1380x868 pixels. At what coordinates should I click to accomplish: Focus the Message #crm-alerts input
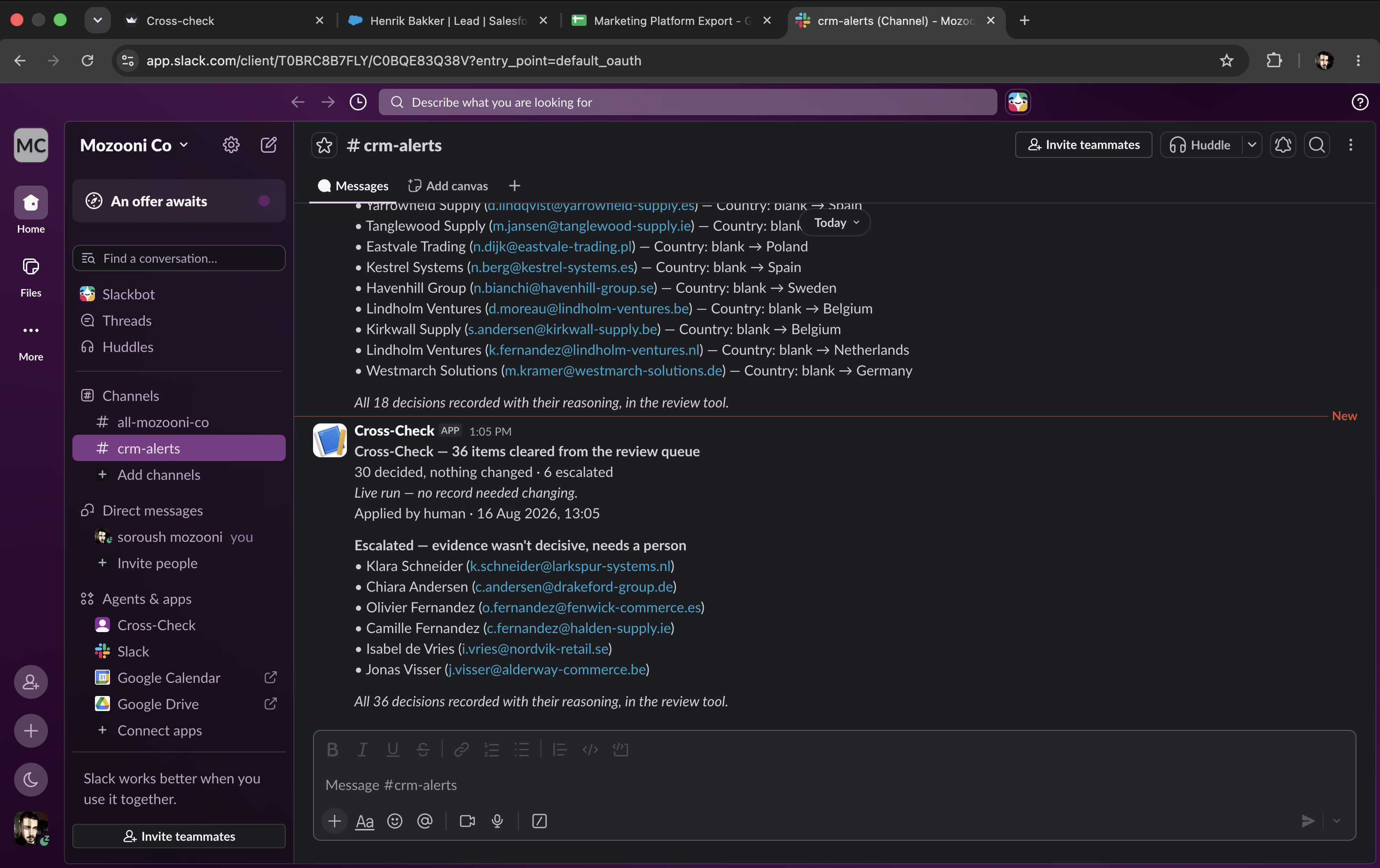coord(834,785)
